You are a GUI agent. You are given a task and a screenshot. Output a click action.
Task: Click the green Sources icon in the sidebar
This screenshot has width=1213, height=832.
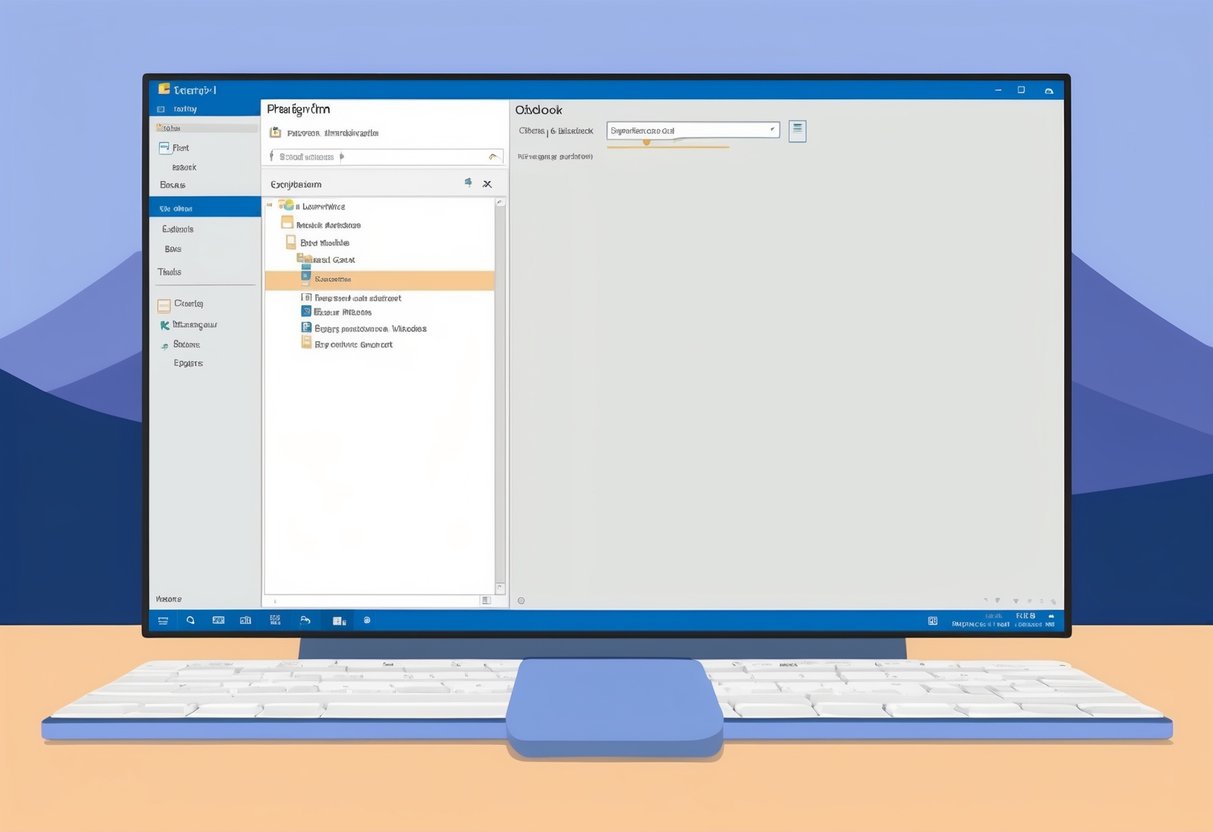pyautogui.click(x=168, y=344)
